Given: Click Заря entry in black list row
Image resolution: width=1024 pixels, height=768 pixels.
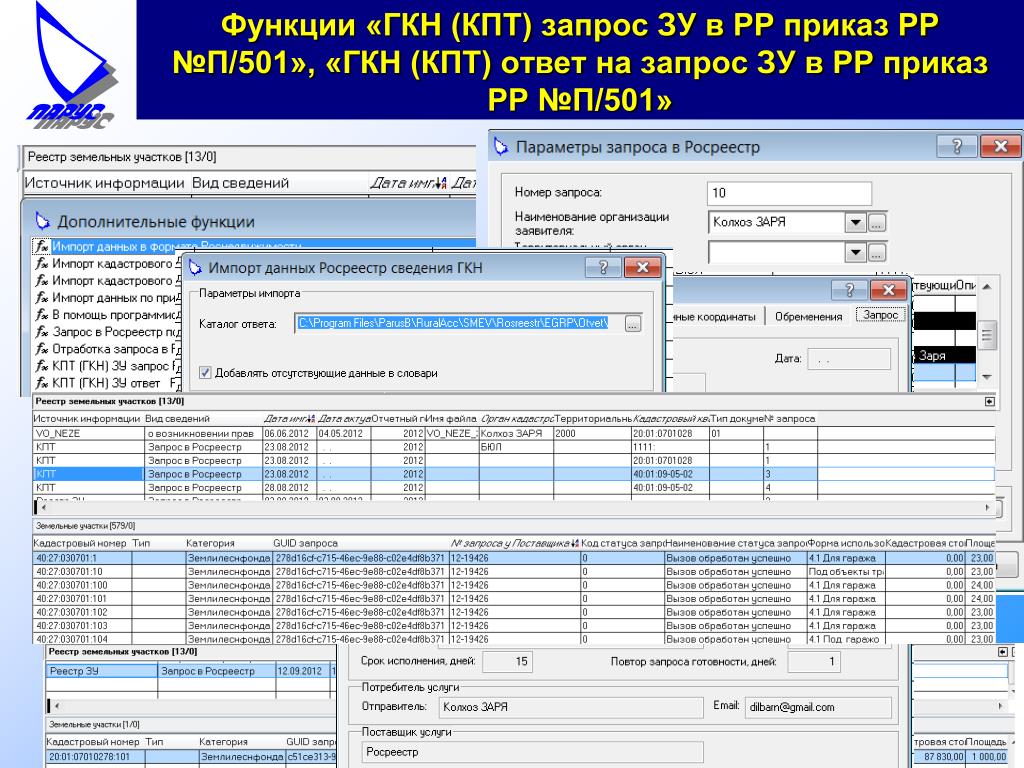Looking at the screenshot, I should (x=944, y=355).
